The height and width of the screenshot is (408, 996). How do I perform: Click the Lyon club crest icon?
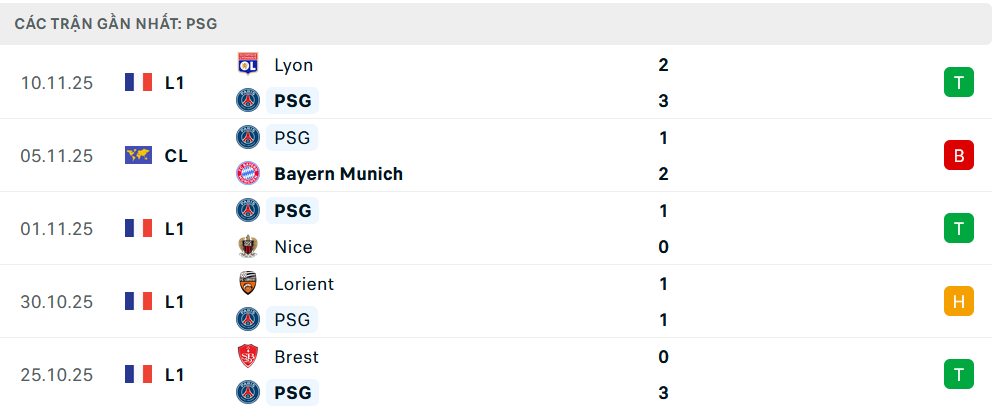[x=247, y=65]
